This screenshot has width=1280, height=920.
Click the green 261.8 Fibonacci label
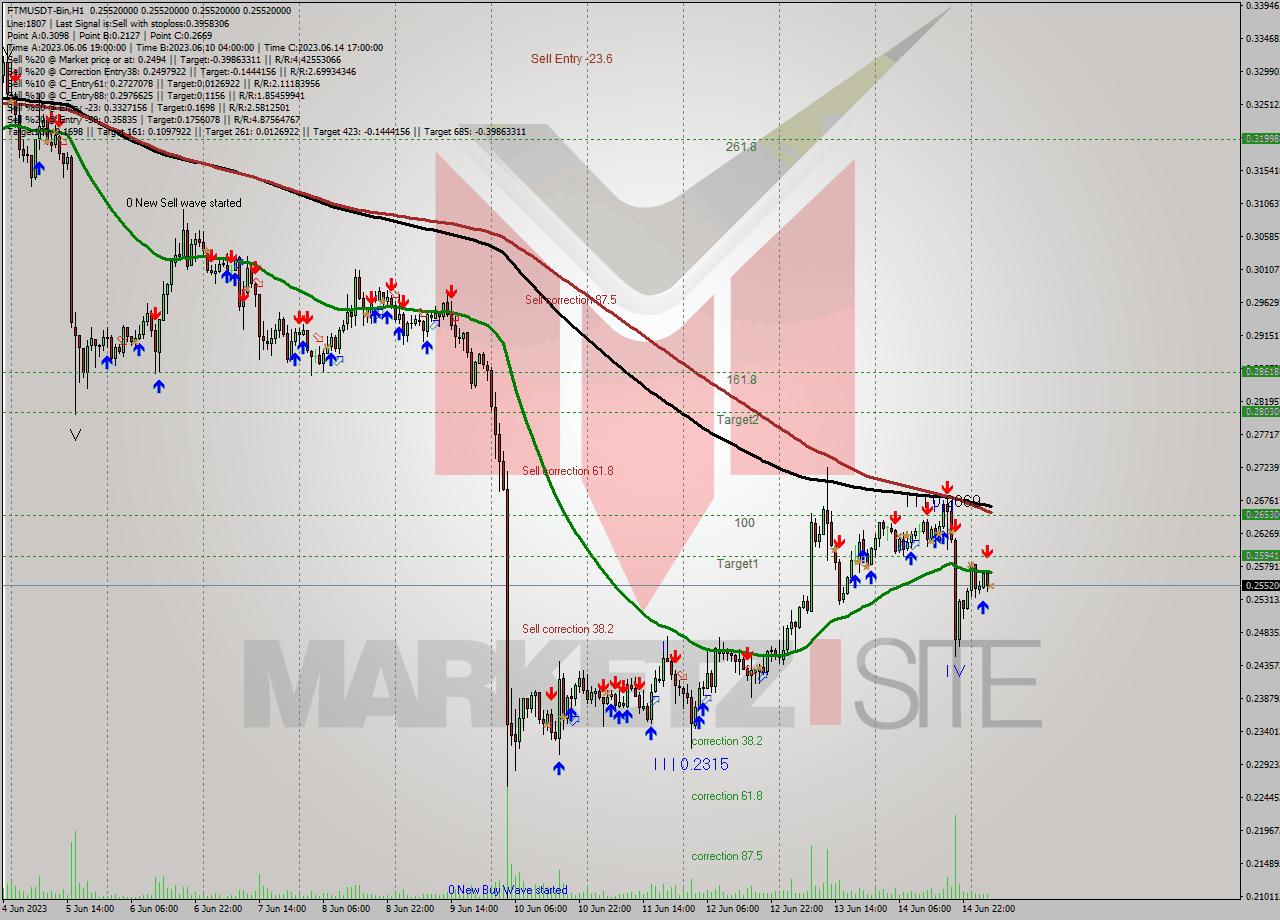click(741, 147)
